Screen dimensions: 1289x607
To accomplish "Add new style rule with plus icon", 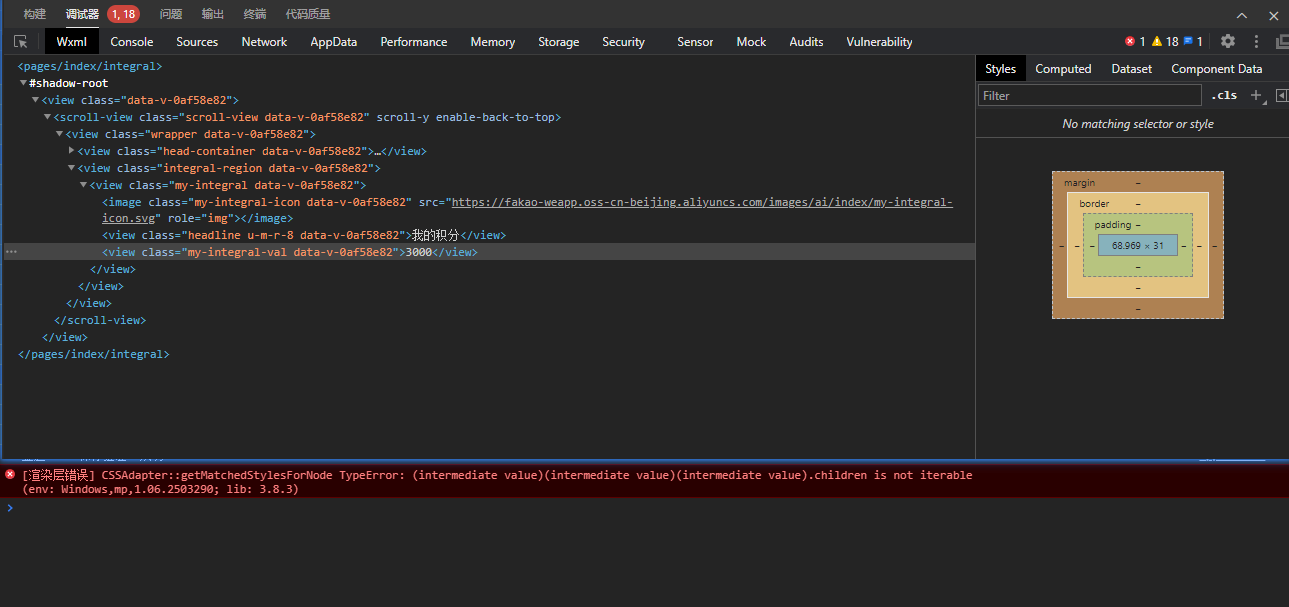I will 1257,95.
